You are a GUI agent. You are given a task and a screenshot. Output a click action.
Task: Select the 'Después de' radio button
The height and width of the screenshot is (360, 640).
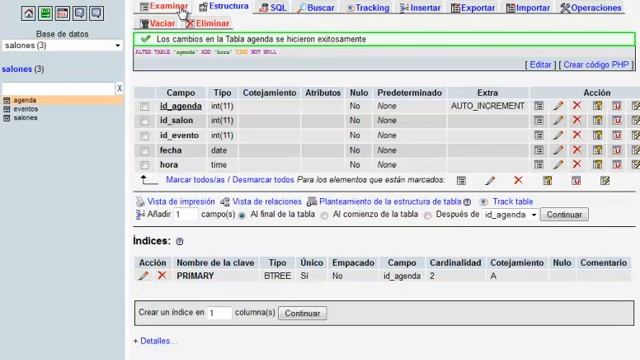pyautogui.click(x=427, y=215)
